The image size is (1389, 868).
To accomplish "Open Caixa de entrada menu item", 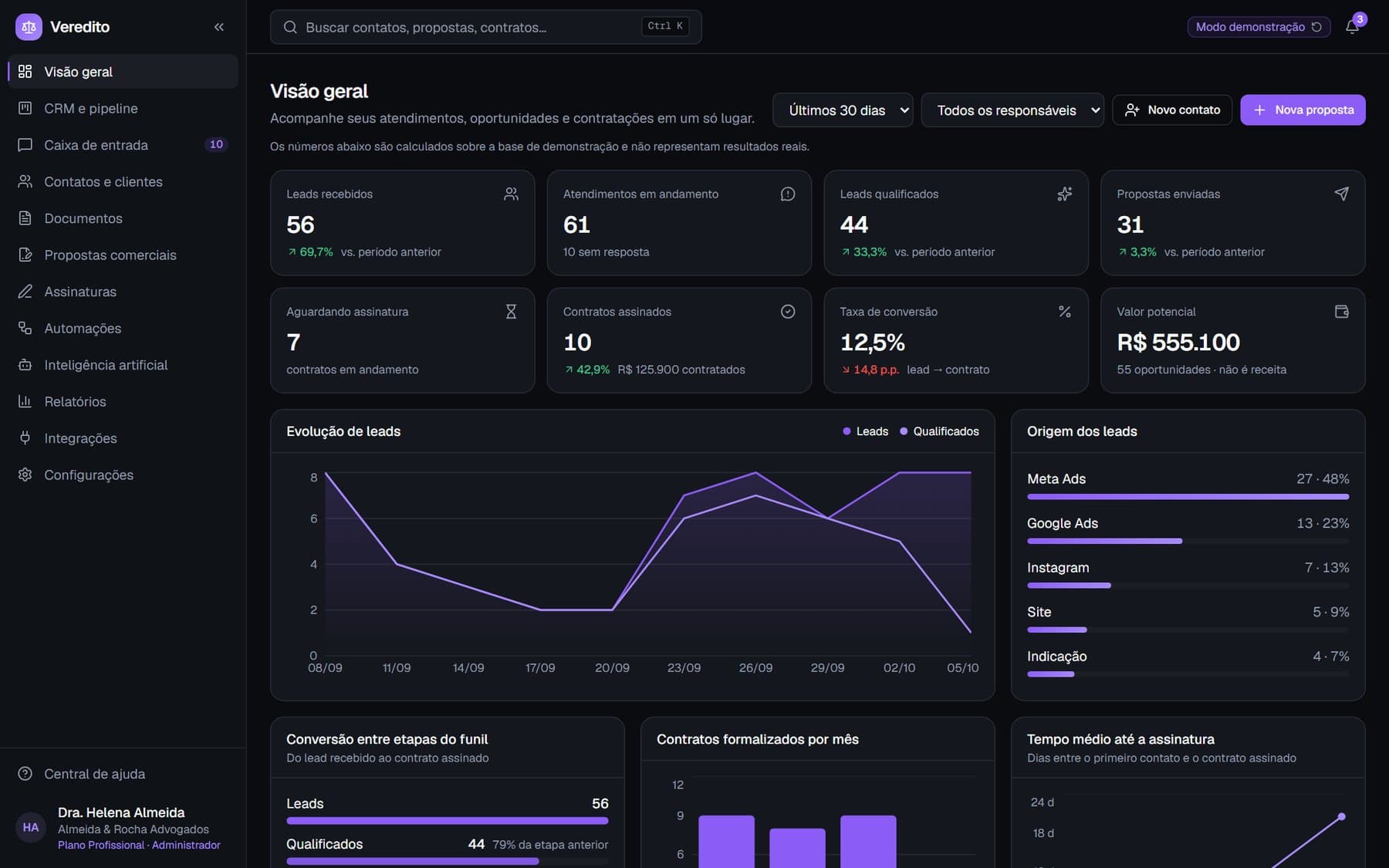I will click(x=123, y=145).
